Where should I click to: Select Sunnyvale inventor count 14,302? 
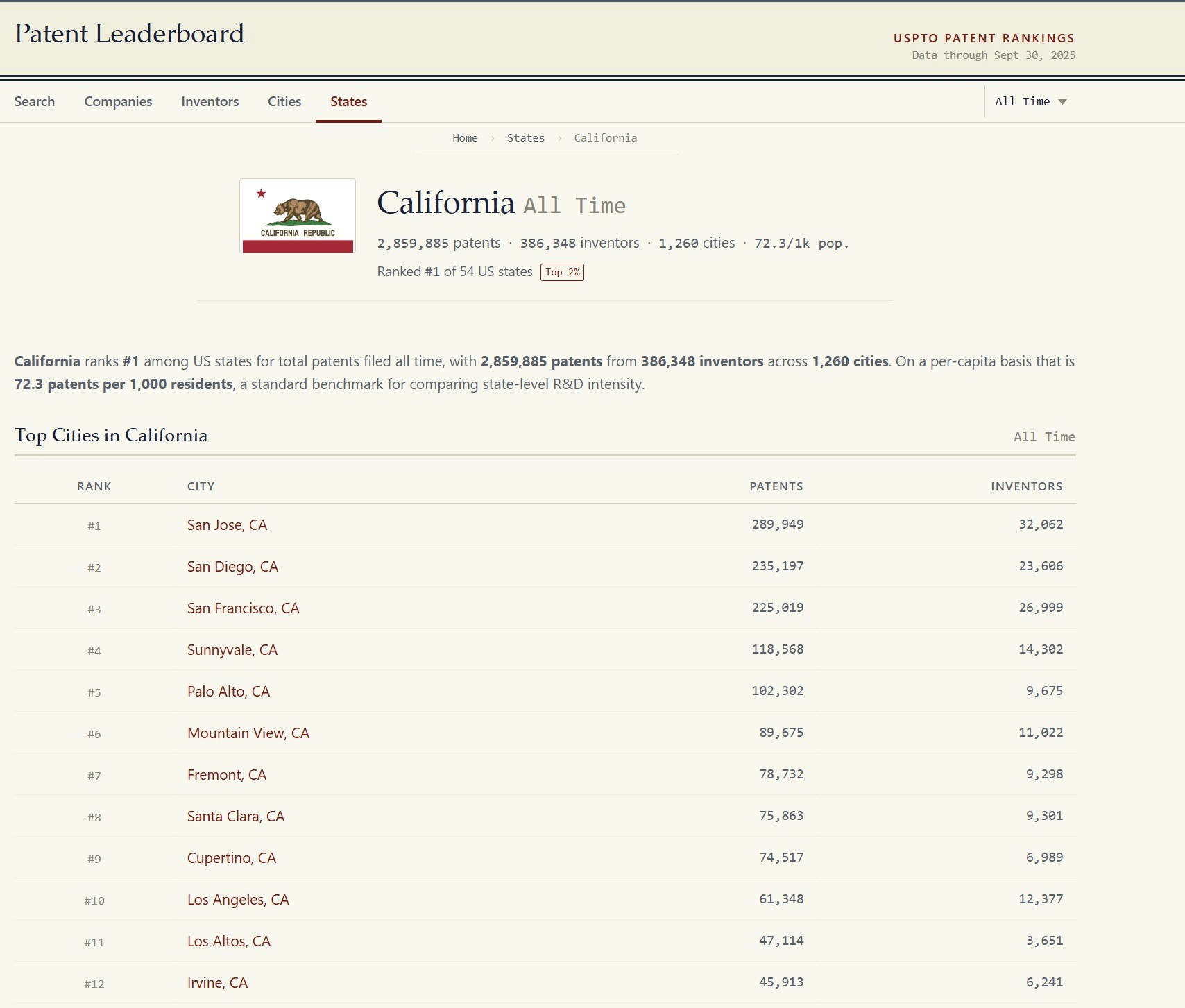(x=1041, y=649)
